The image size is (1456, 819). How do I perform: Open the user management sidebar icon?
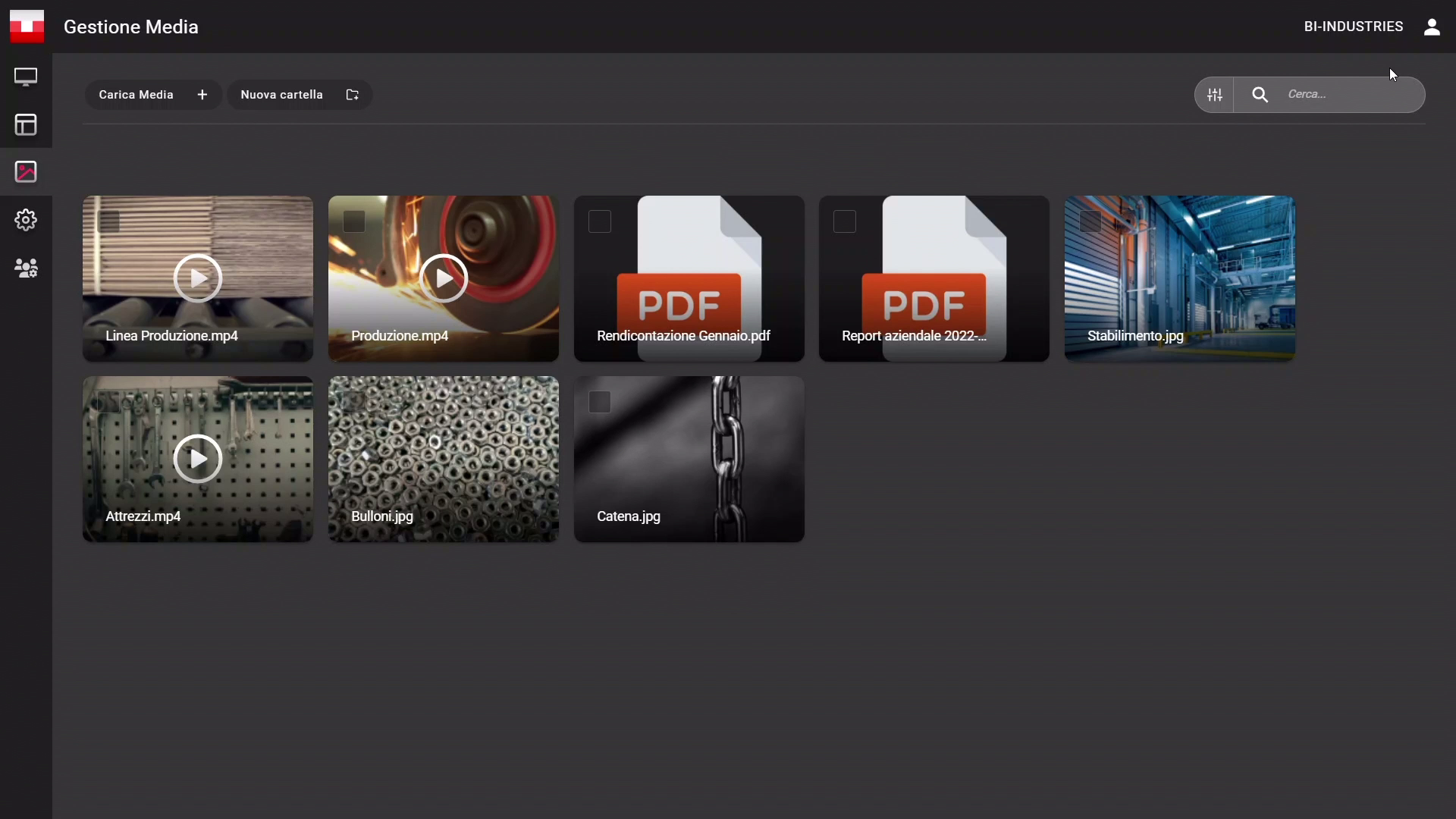pyautogui.click(x=26, y=268)
